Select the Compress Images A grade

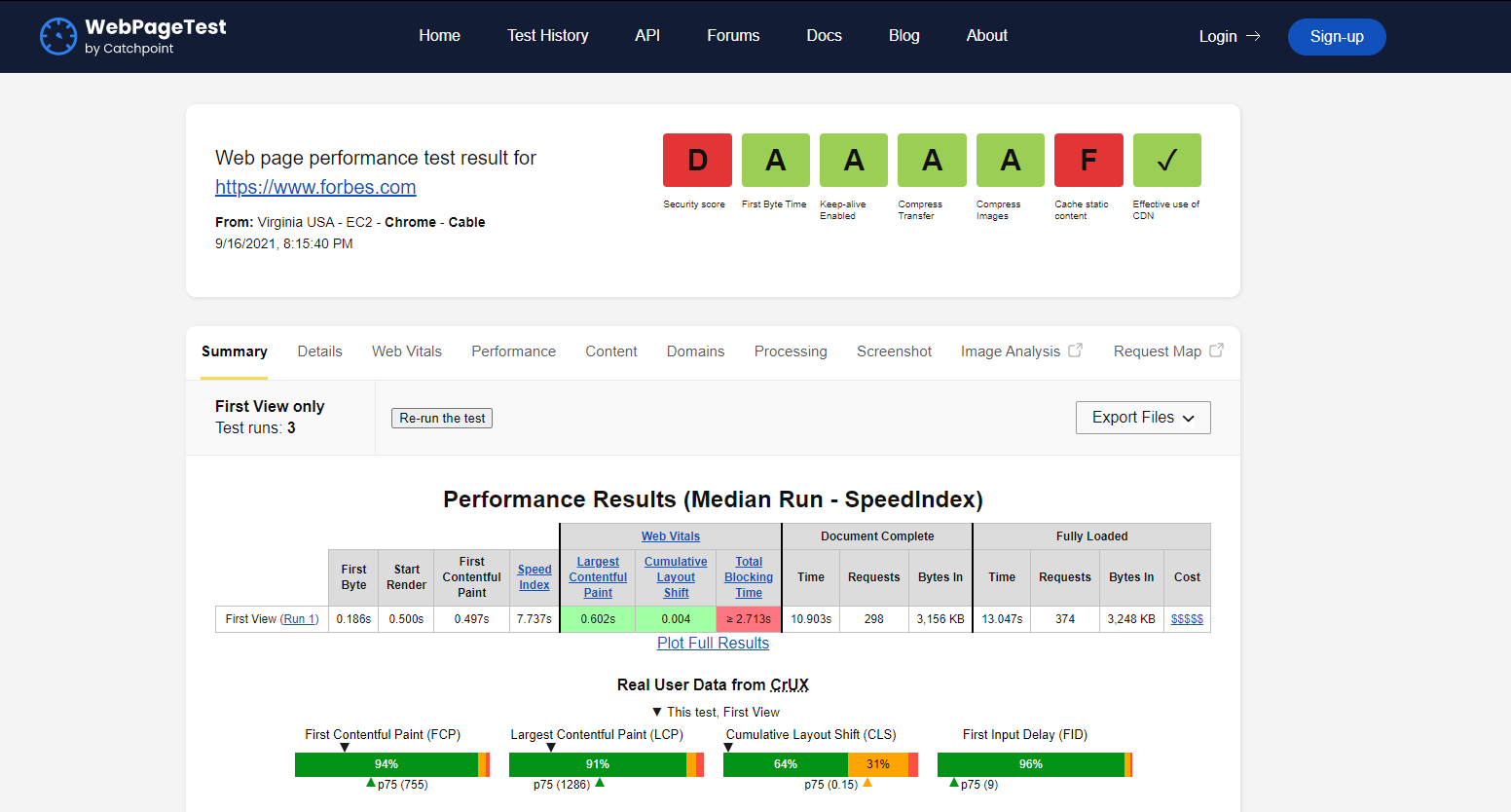(1011, 160)
